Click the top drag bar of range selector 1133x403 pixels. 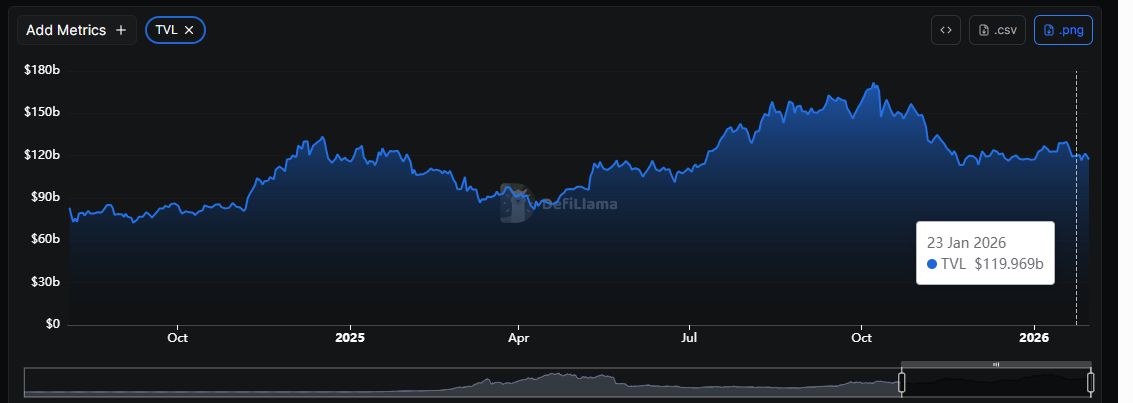(x=995, y=364)
